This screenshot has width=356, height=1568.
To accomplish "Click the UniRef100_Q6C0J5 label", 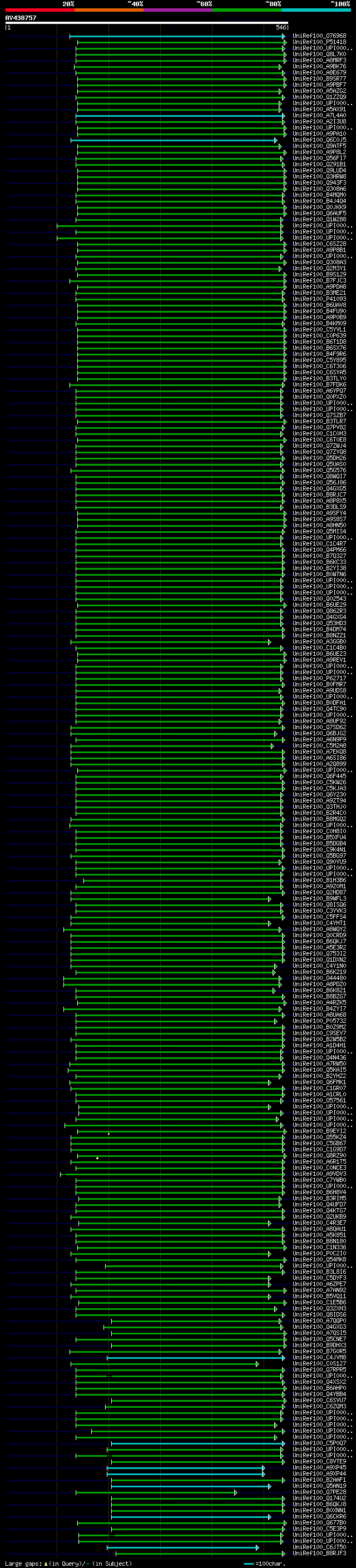I will [319, 140].
